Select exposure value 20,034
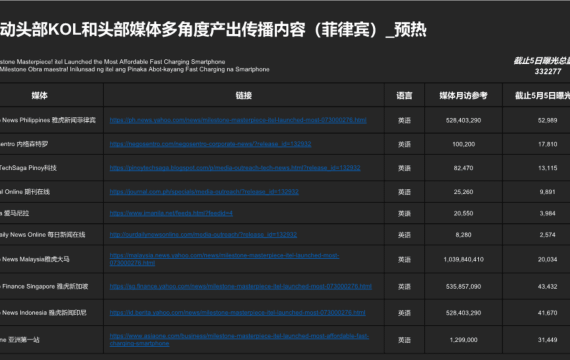 click(x=547, y=259)
